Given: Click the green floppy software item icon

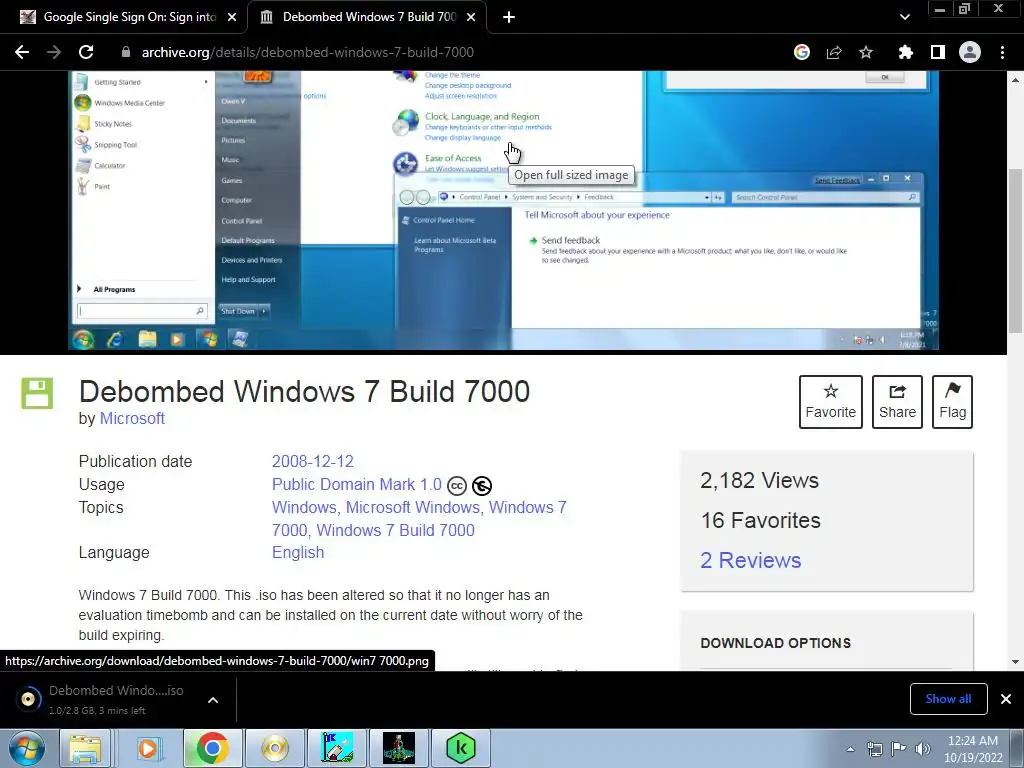Looking at the screenshot, I should [x=37, y=393].
